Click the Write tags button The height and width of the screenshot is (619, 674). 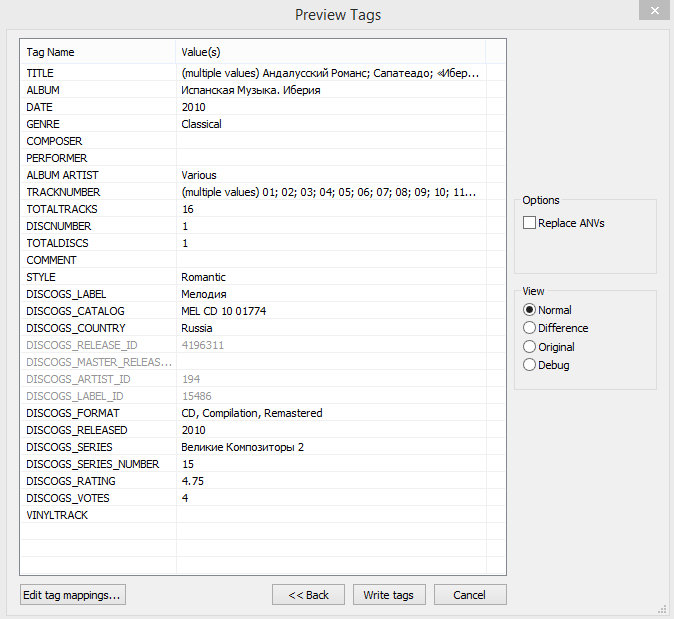coord(389,595)
